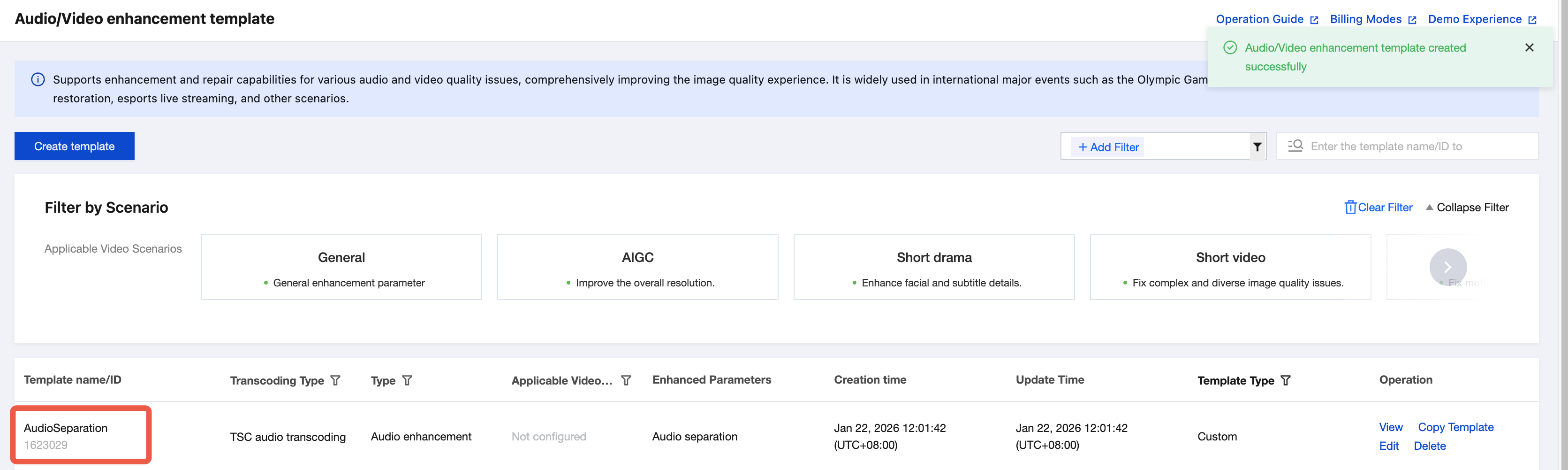Choose the Short drama scenario card

tap(934, 267)
